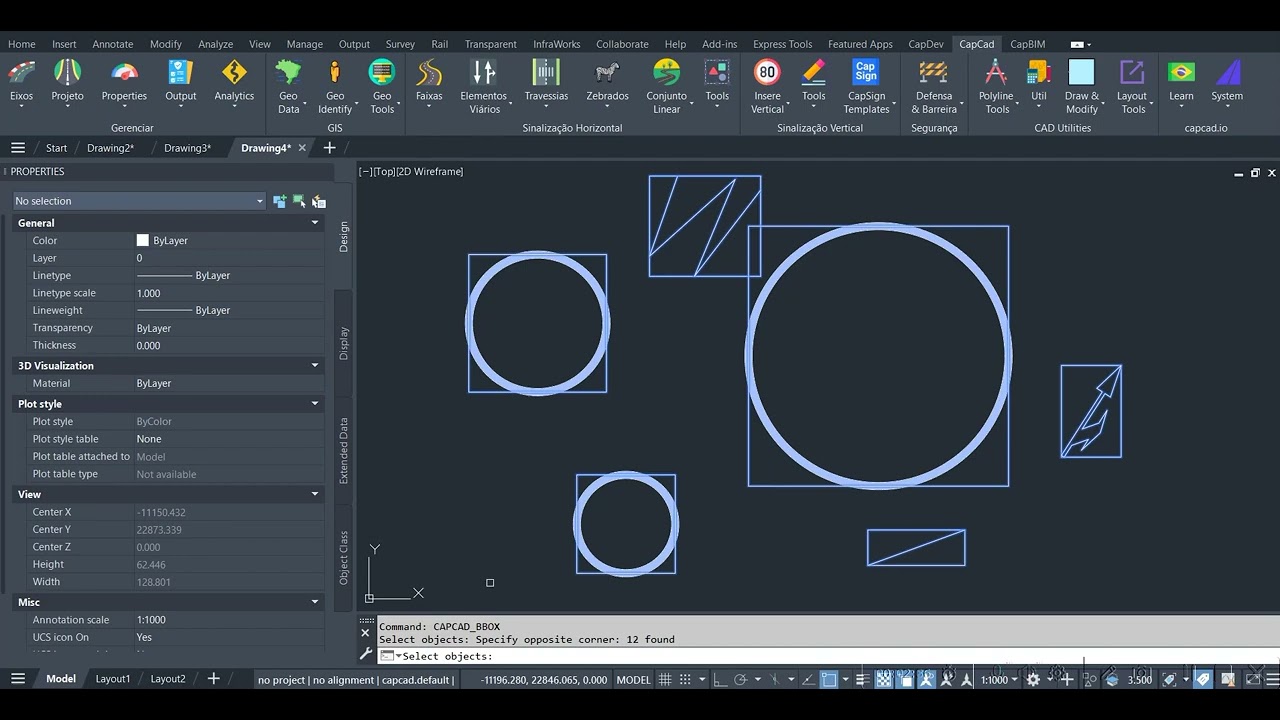Viewport: 1280px width, 720px height.
Task: Open Conjunto Linear tool
Action: [x=666, y=87]
